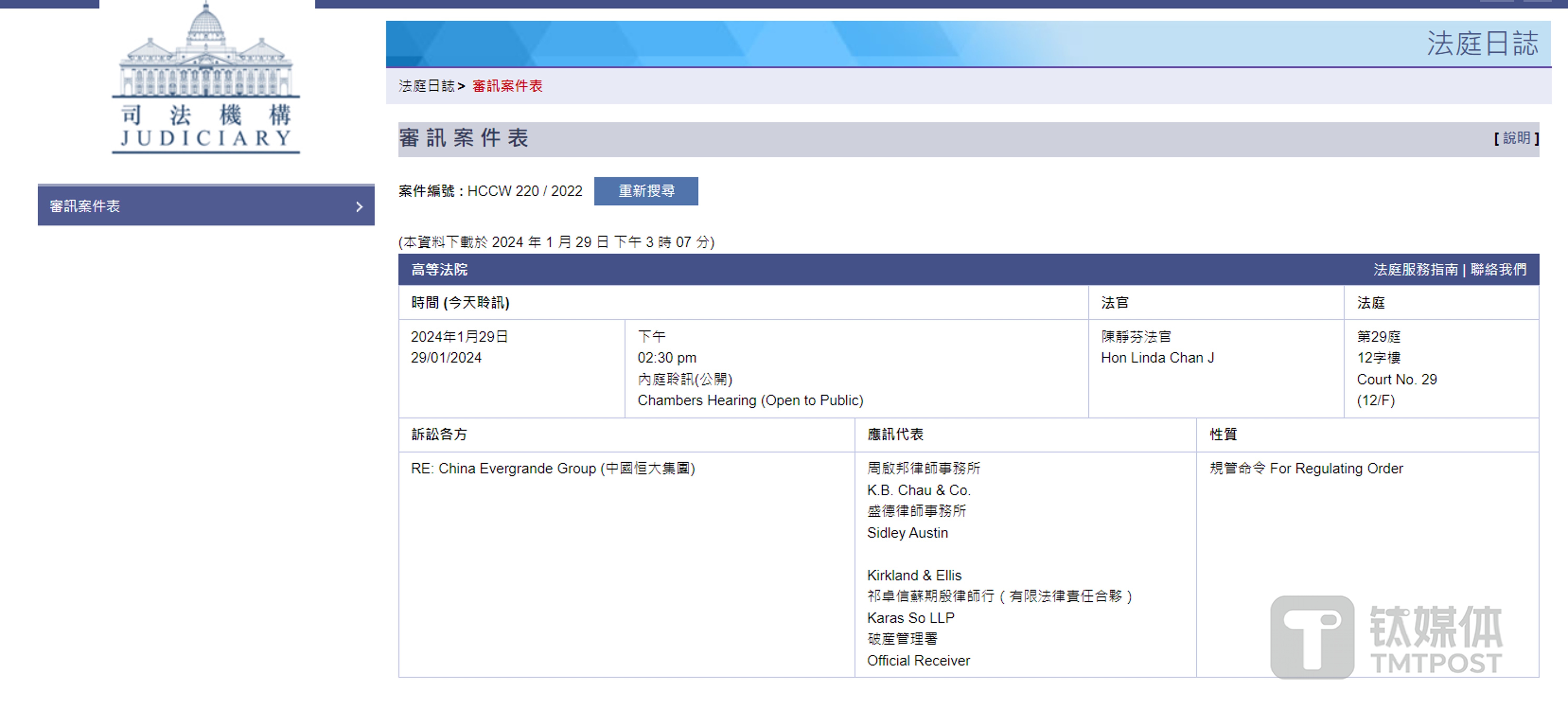Click the Sidley Austin representation entry
The height and width of the screenshot is (710, 1568).
point(907,533)
